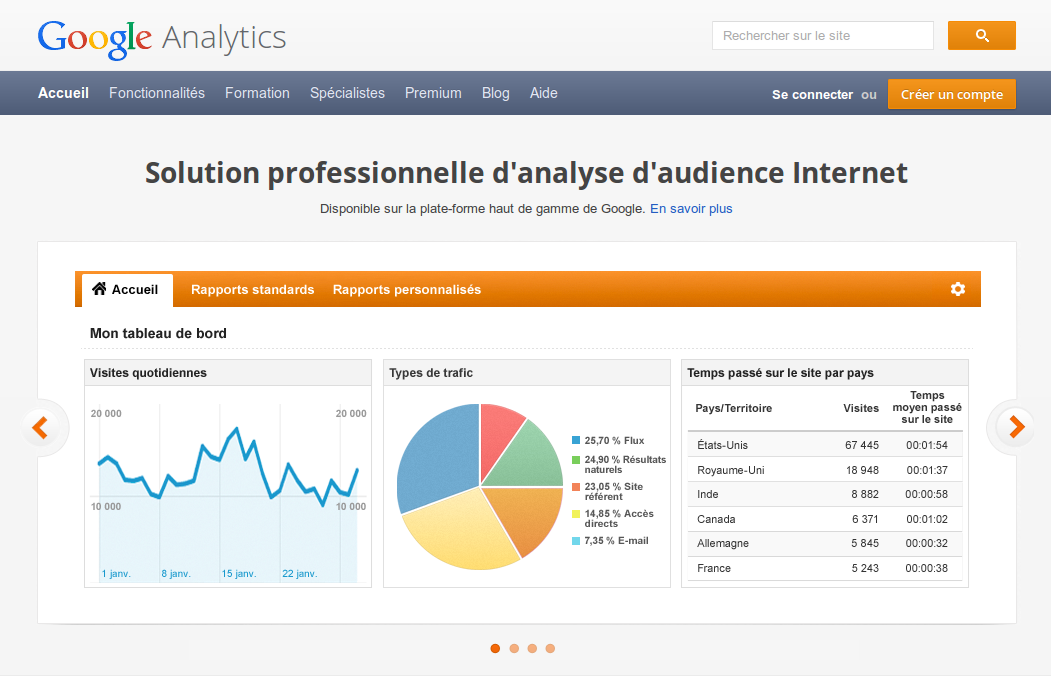
Task: Select the second carousel dot
Action: pos(514,648)
